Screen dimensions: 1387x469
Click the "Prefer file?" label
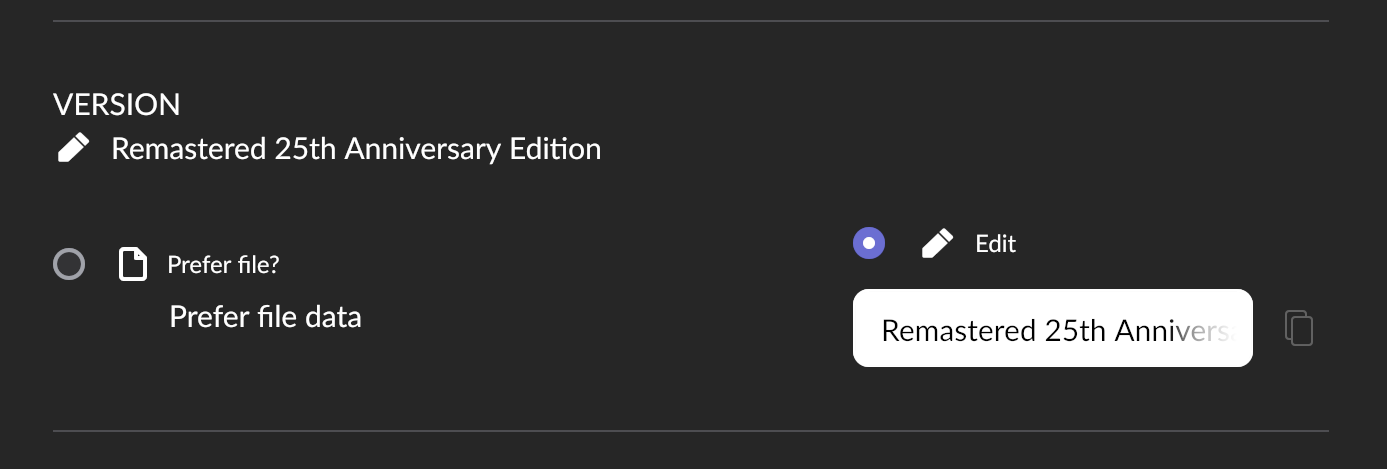[223, 265]
